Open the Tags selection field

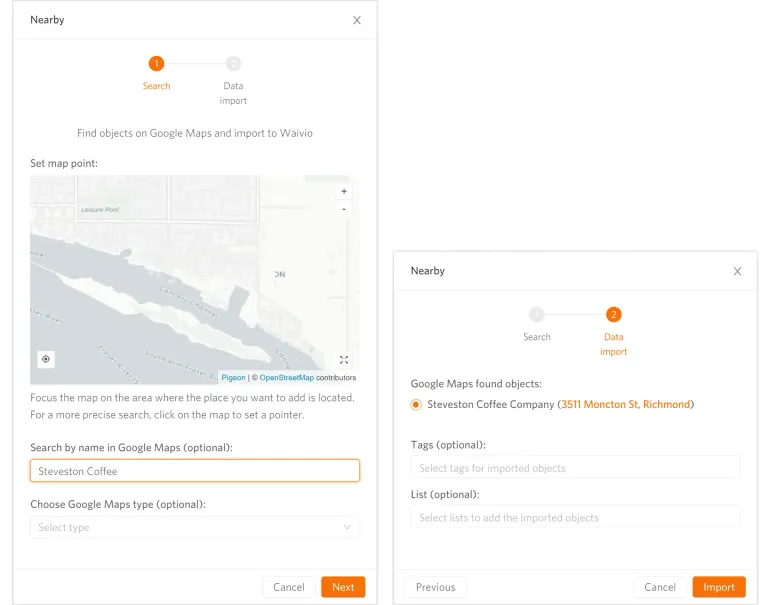coord(575,468)
